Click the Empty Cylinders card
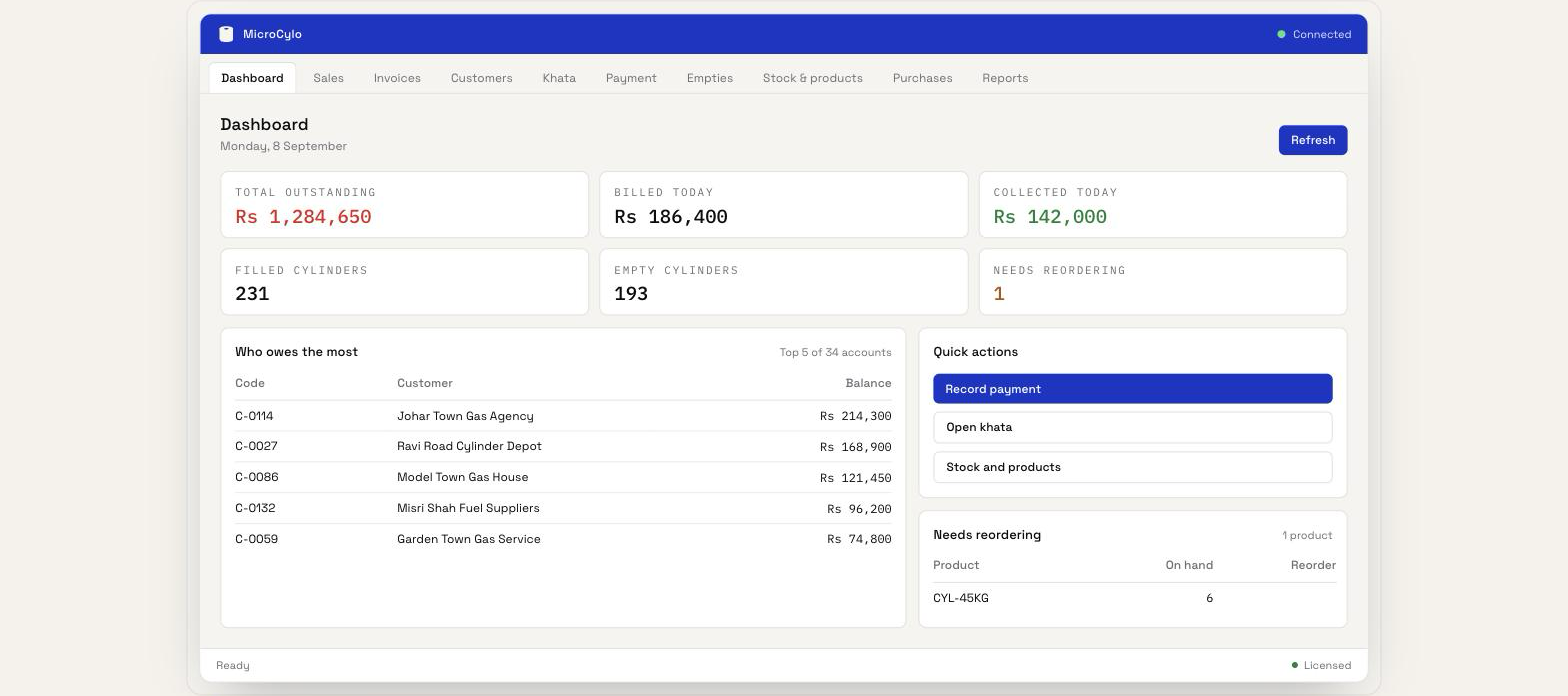Screen dimensions: 1568x696 click(x=783, y=282)
